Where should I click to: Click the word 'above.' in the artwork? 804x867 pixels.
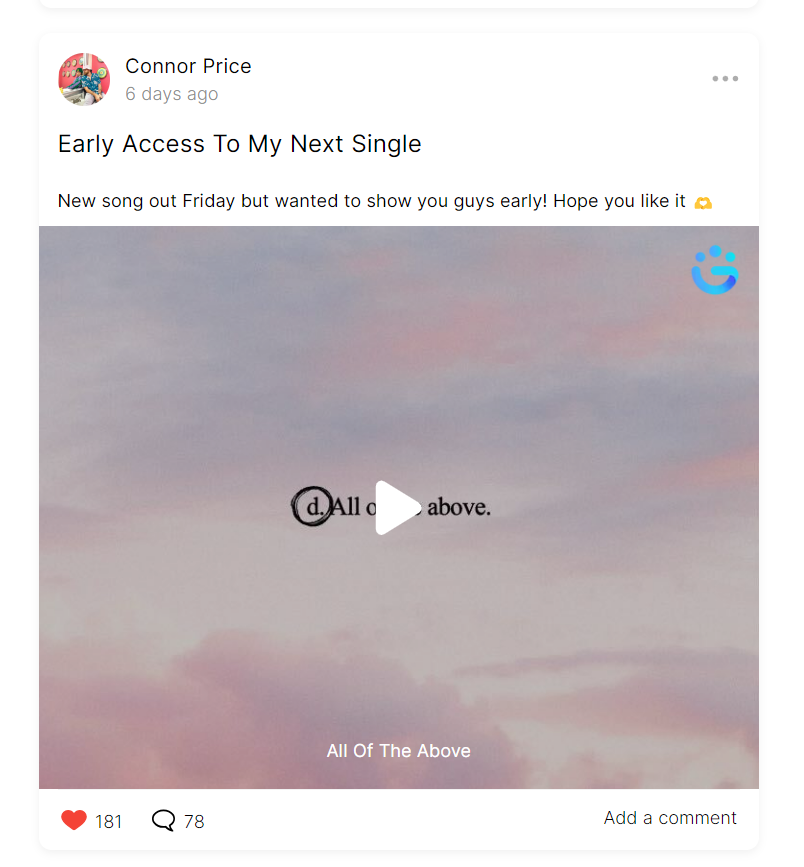pos(458,507)
